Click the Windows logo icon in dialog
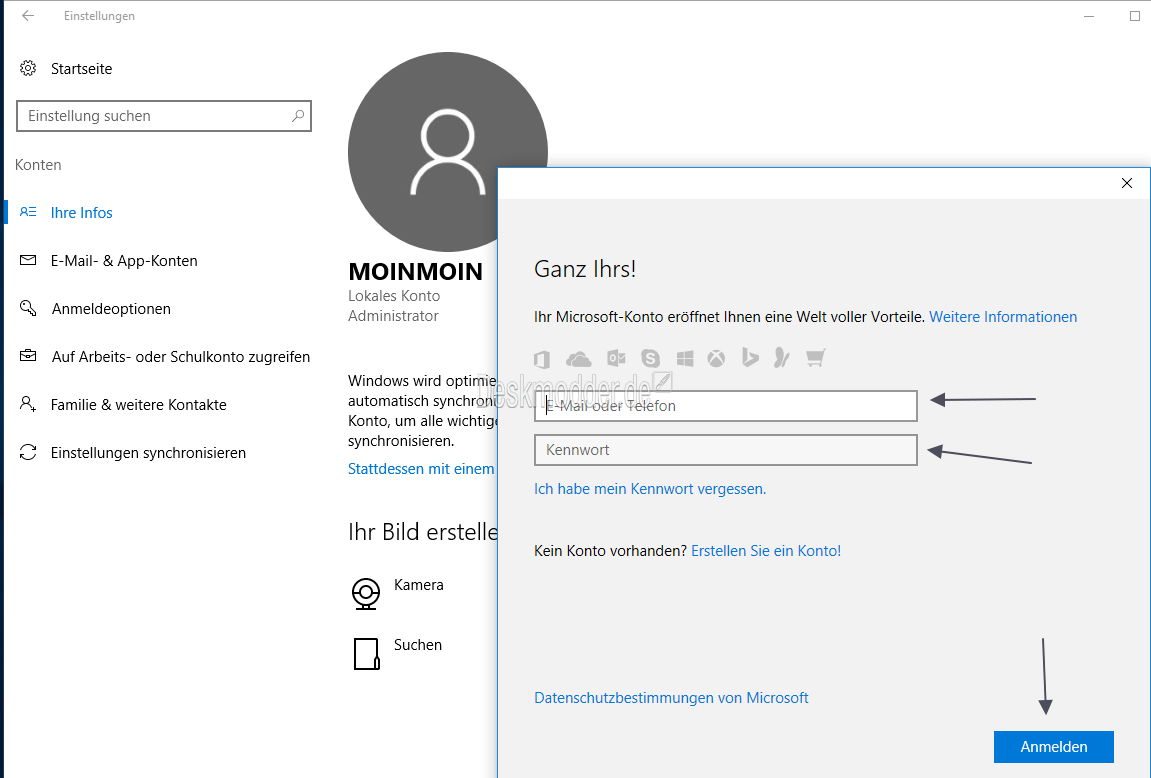The height and width of the screenshot is (778, 1151). (x=685, y=358)
